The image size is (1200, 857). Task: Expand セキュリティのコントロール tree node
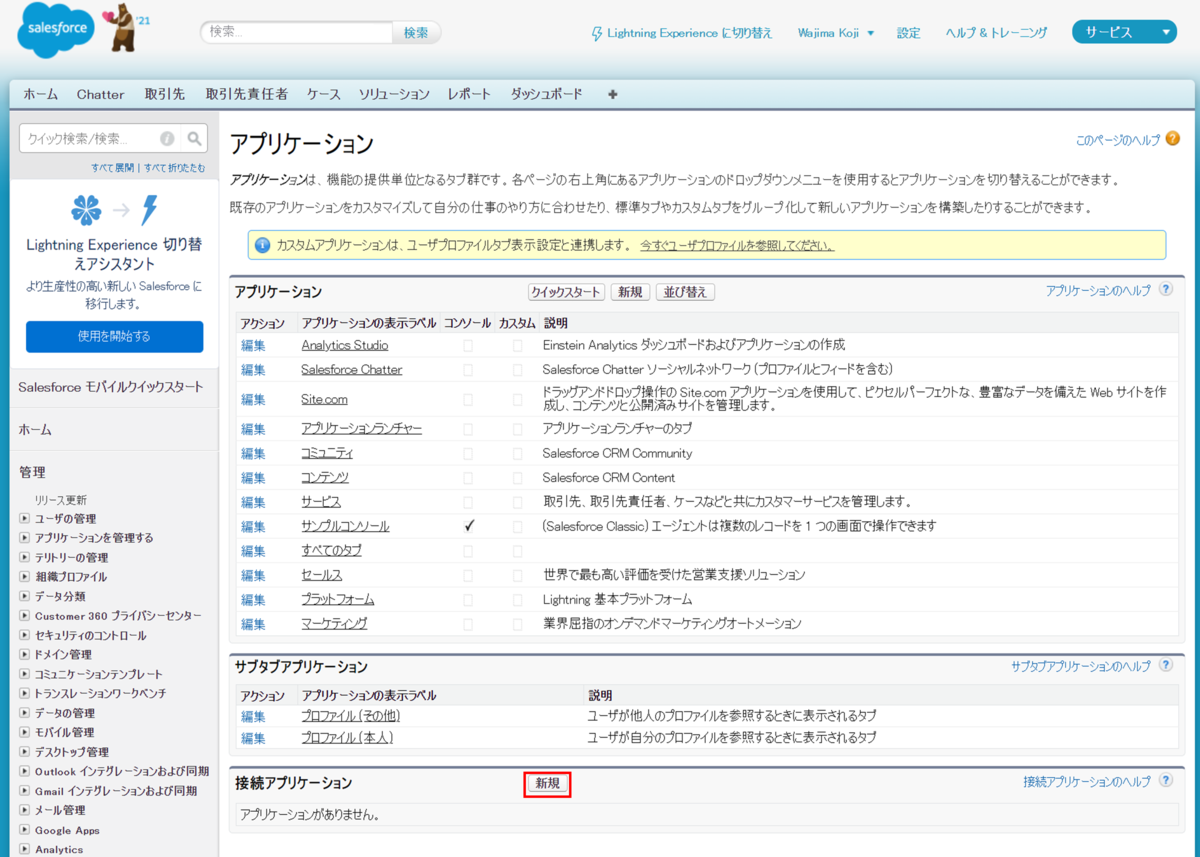[25, 635]
